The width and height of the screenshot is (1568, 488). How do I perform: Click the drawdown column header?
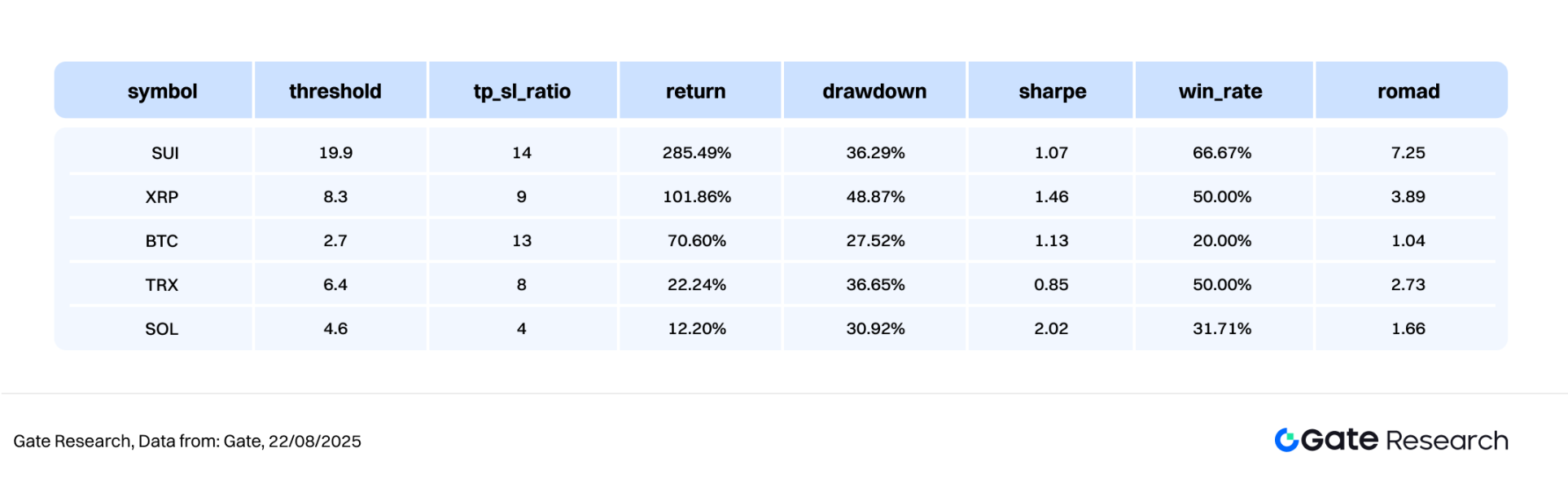coord(874,91)
